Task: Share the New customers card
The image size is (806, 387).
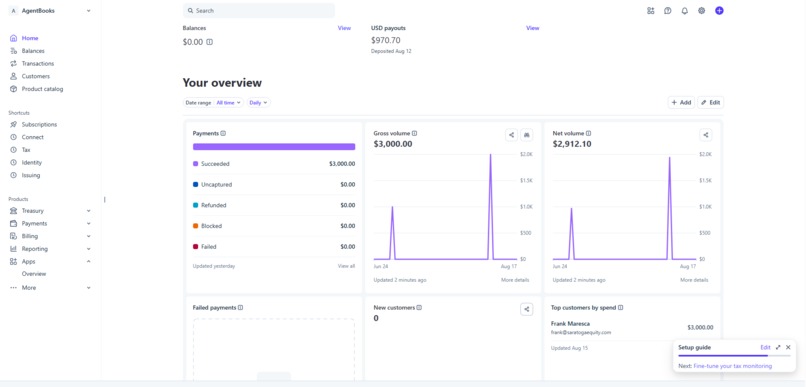Action: point(526,309)
